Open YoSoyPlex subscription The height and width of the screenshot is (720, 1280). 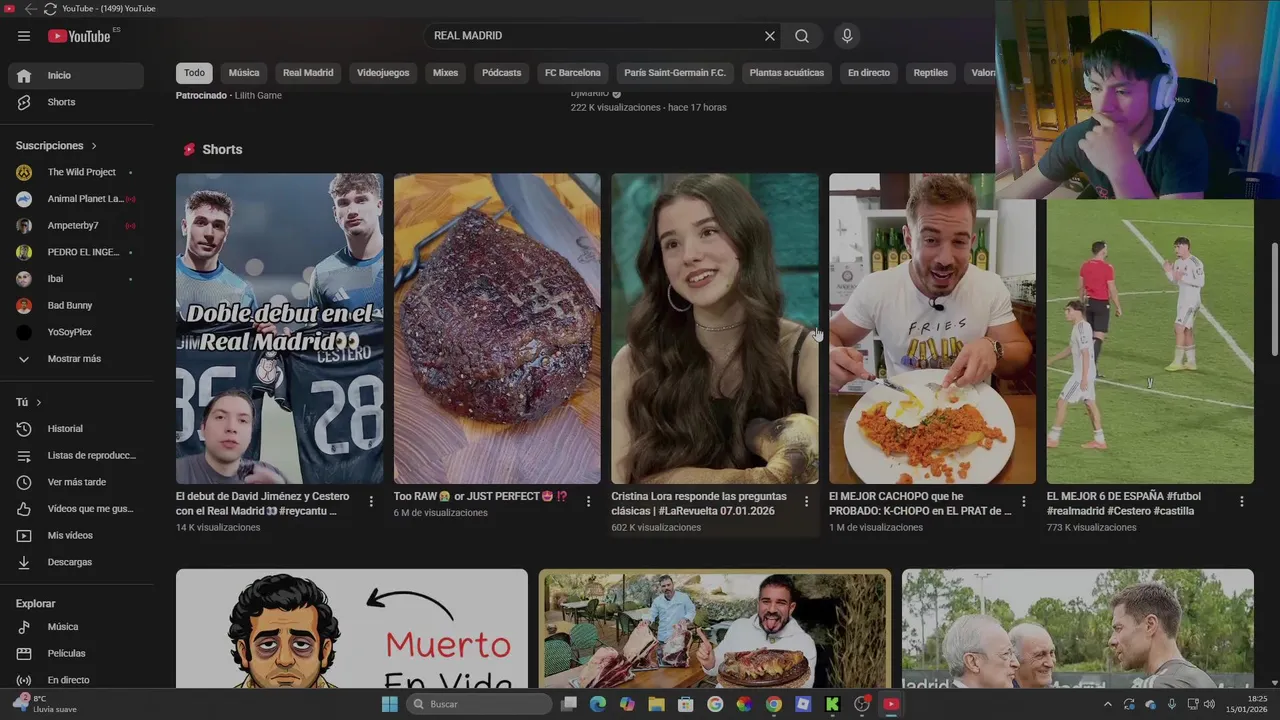[x=76, y=332]
